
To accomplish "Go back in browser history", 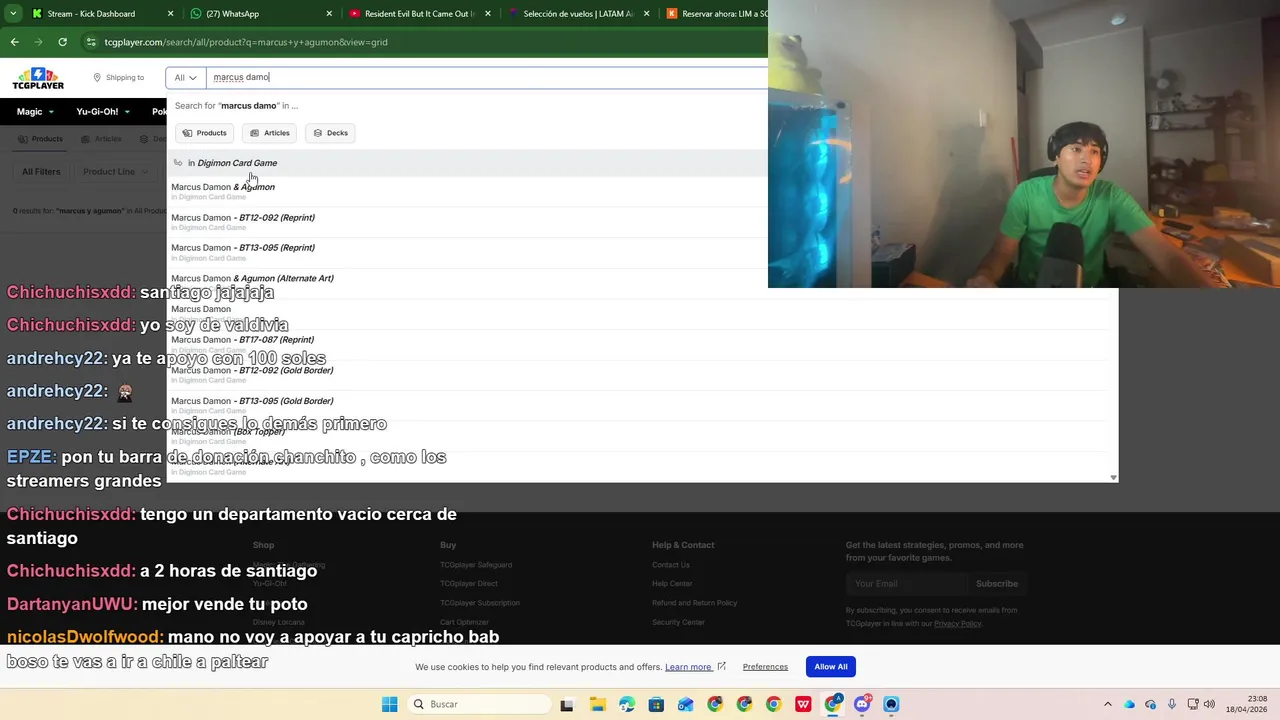I will [14, 42].
